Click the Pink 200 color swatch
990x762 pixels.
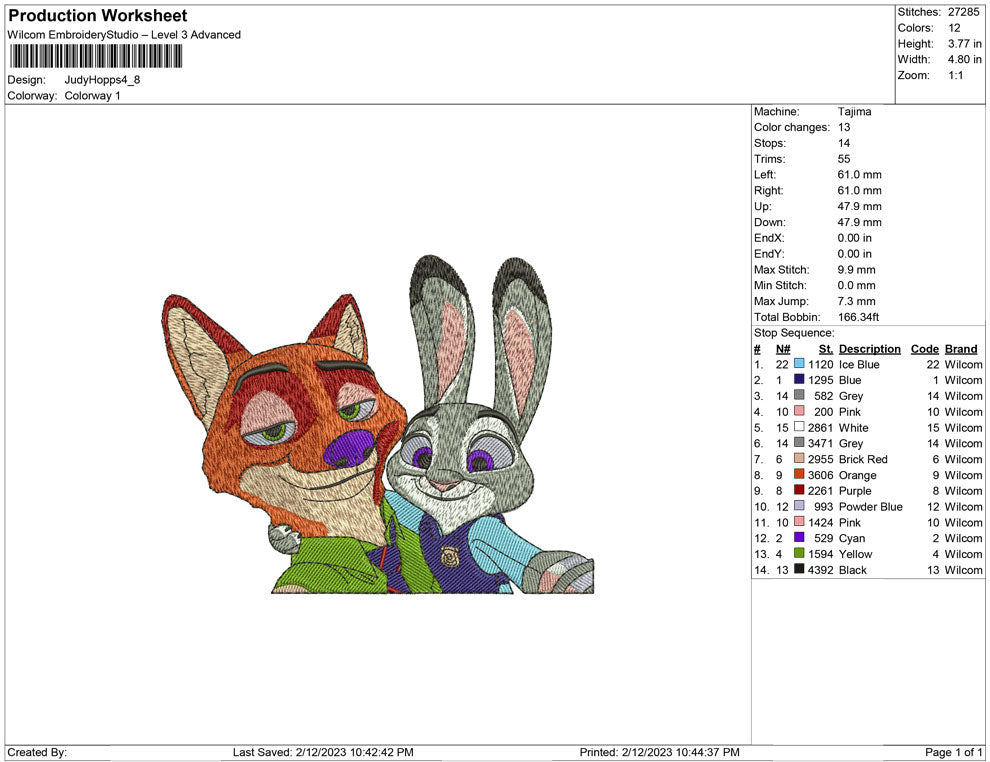(799, 411)
